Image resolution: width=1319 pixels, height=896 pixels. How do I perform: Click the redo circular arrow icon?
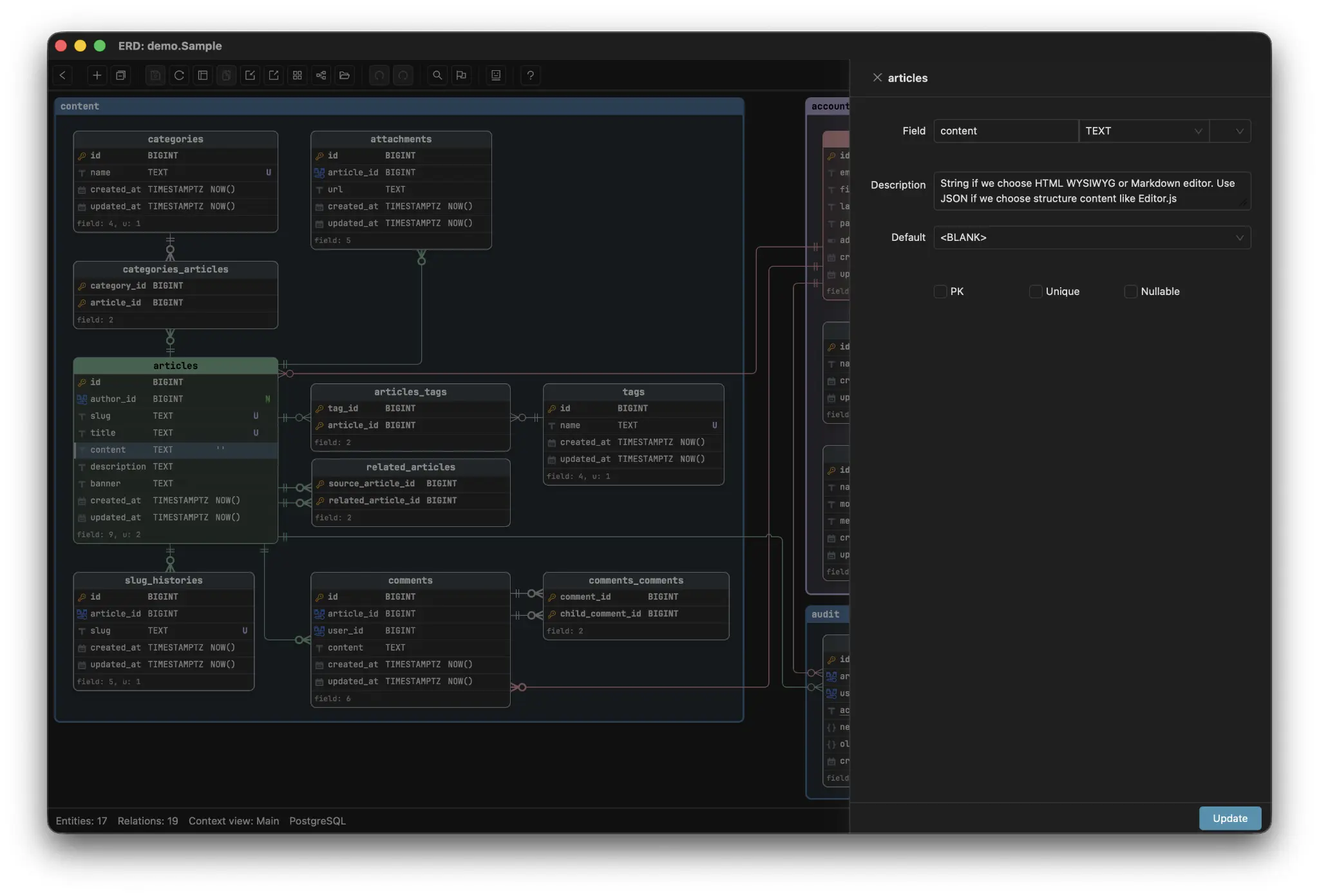pyautogui.click(x=403, y=75)
